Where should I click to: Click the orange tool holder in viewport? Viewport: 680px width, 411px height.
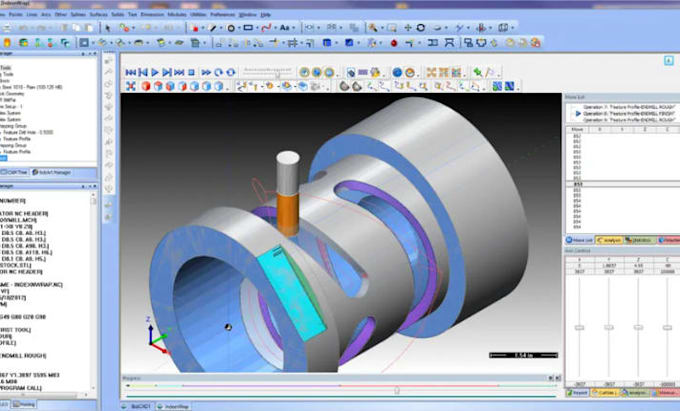(x=288, y=214)
